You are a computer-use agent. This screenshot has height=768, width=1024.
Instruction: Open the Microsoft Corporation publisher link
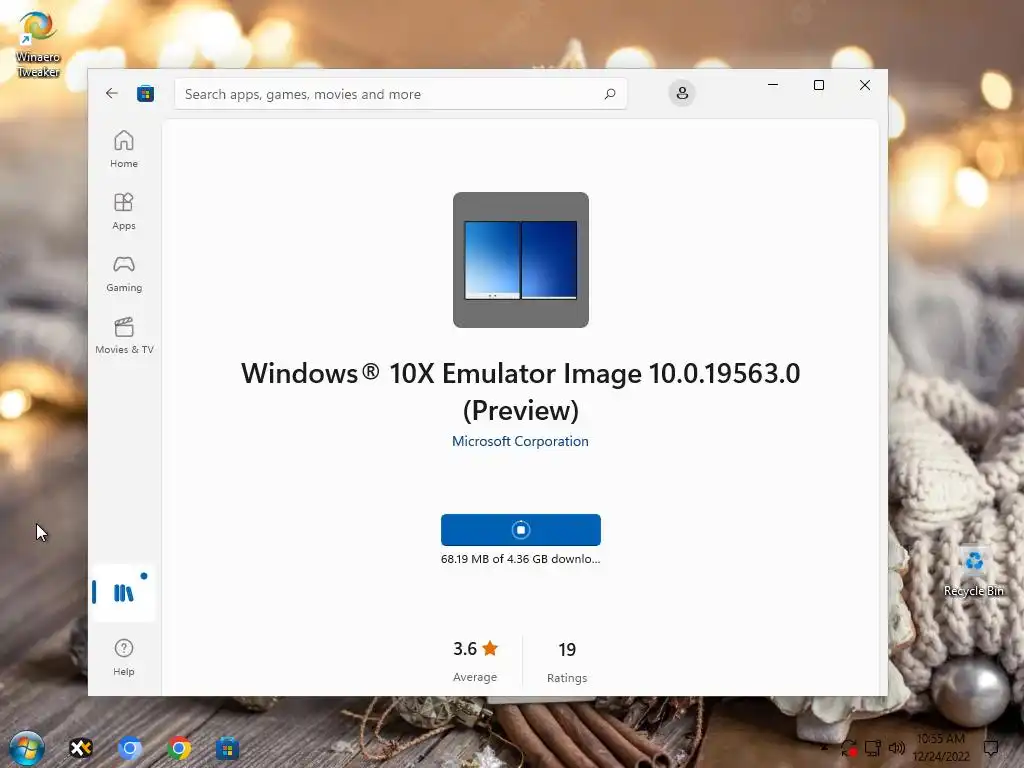pyautogui.click(x=520, y=441)
